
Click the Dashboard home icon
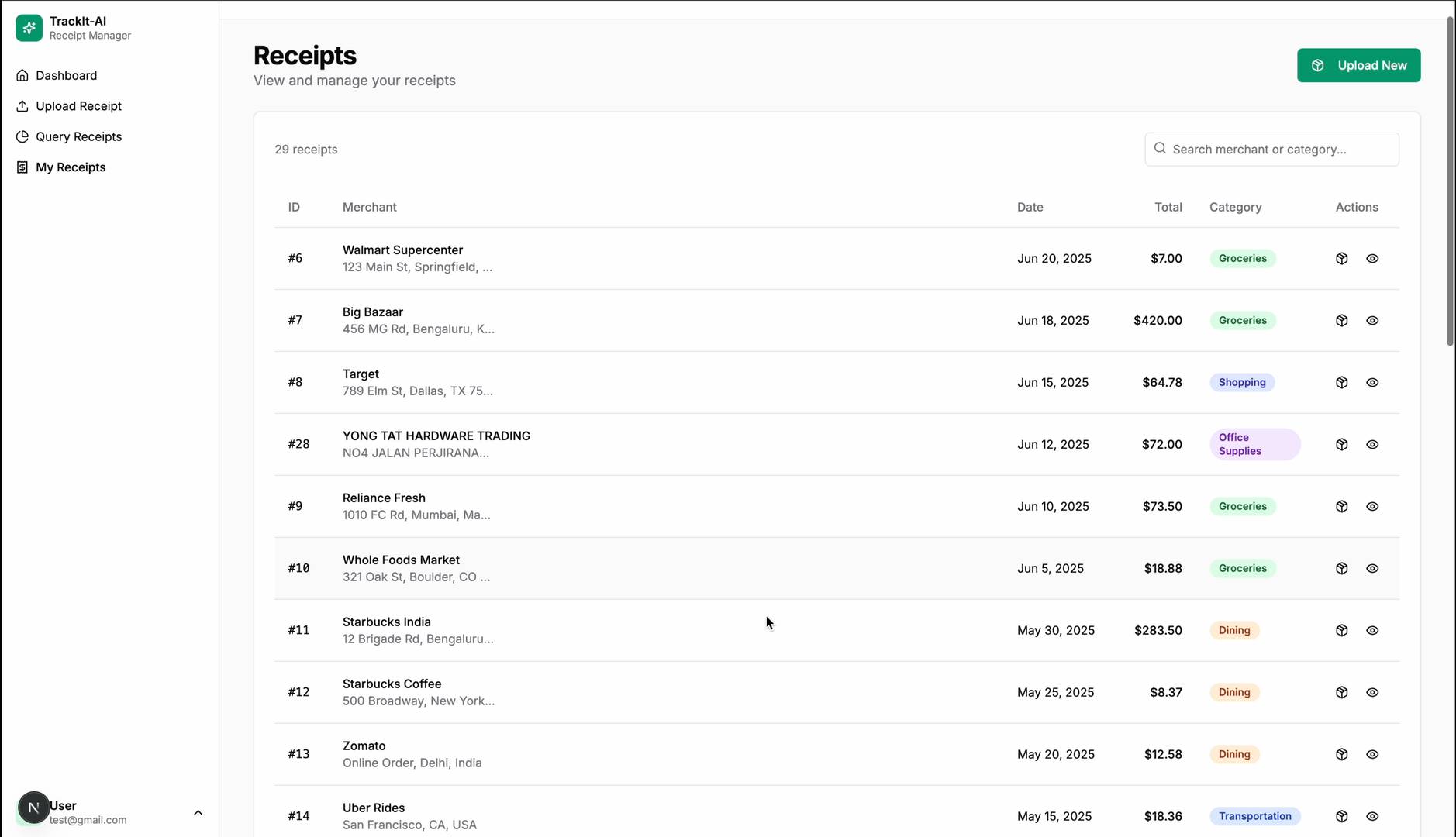(x=22, y=75)
